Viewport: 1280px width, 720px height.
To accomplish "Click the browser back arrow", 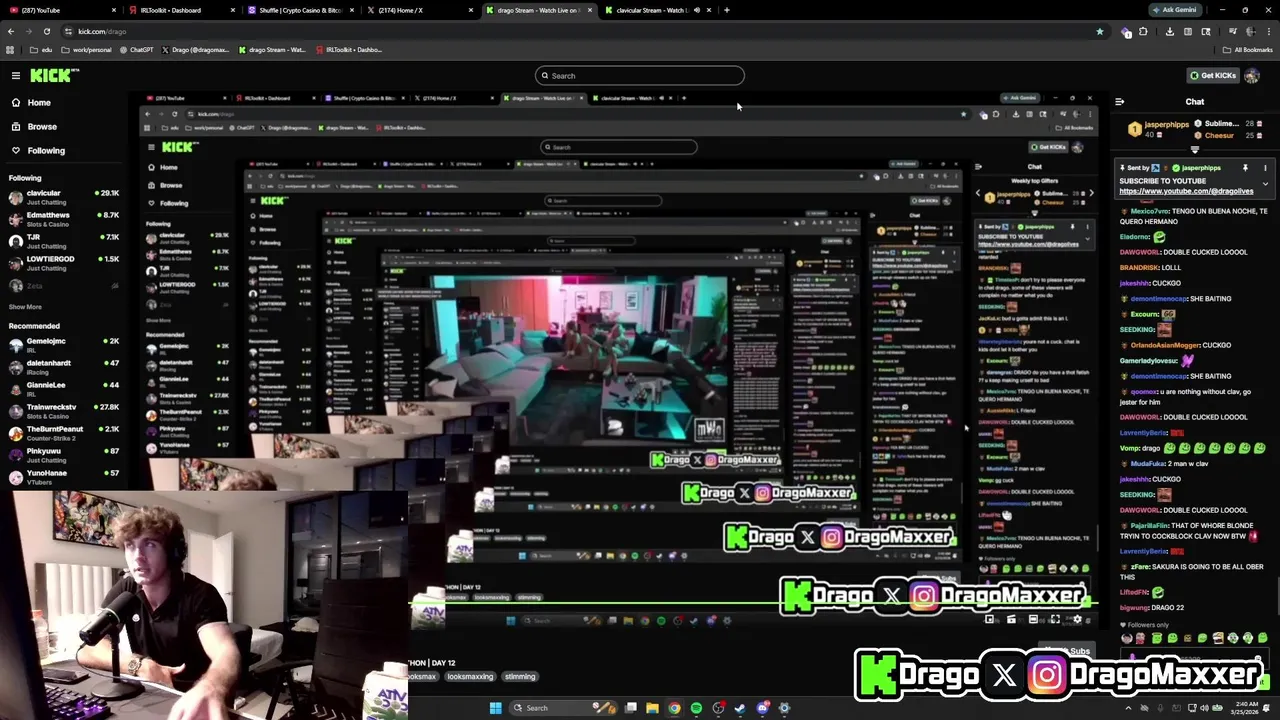I will (10, 32).
